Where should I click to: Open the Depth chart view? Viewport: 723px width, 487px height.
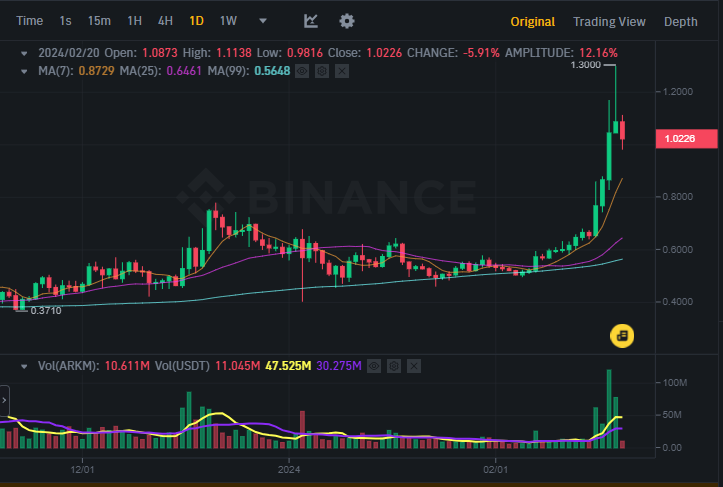pyautogui.click(x=681, y=22)
